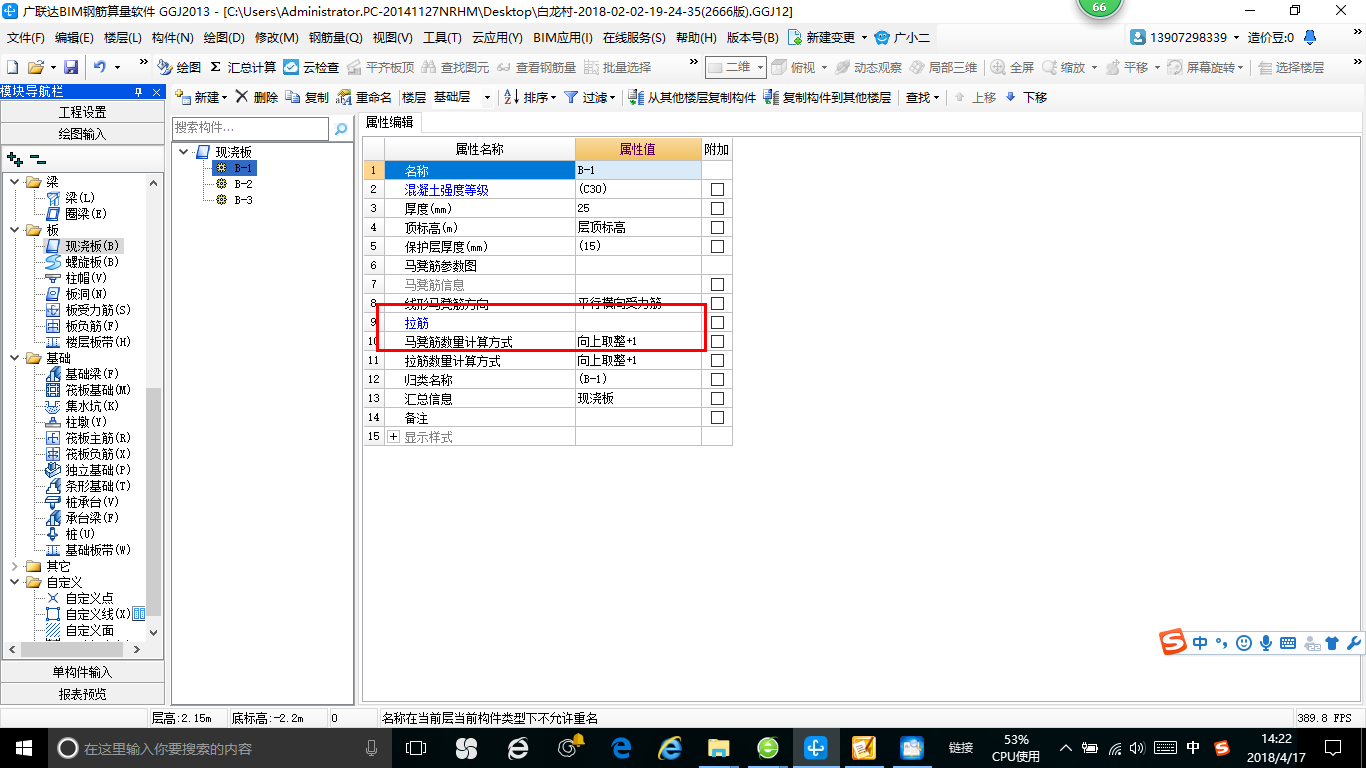
Task: Toggle checkbox for 顶标高(m) row
Action: point(717,228)
